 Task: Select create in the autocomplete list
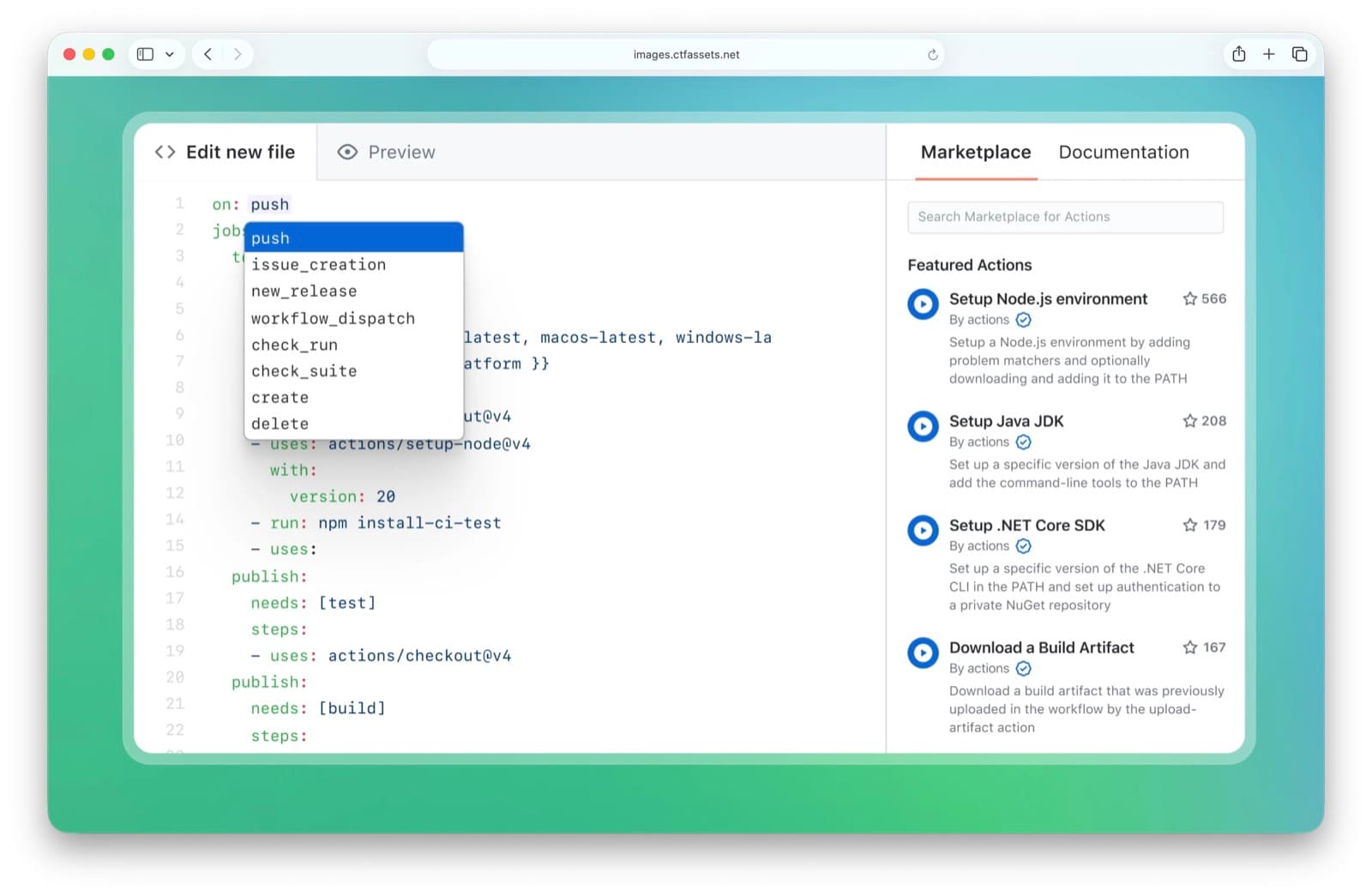[x=354, y=398]
